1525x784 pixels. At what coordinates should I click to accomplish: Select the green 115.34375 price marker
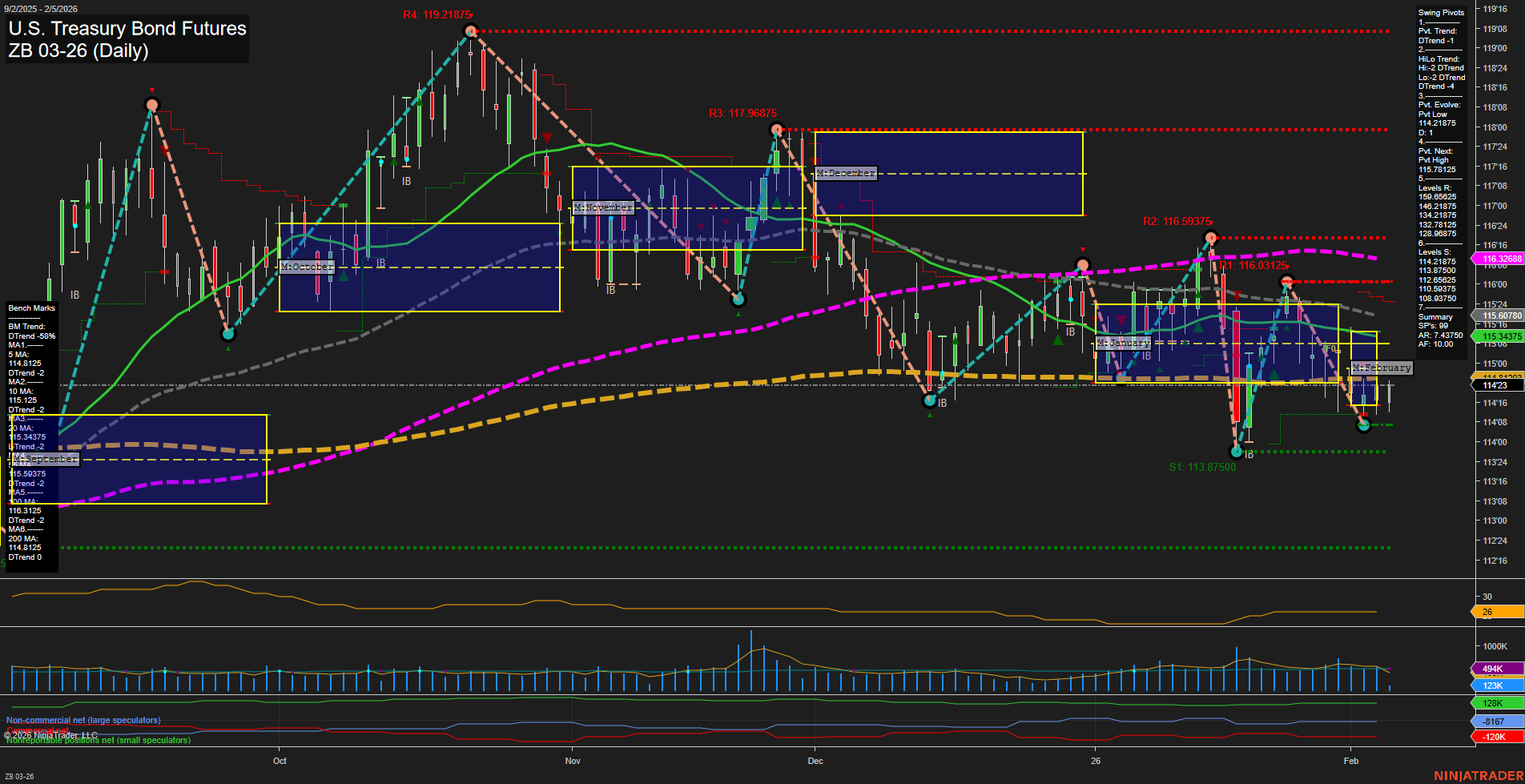pyautogui.click(x=1499, y=336)
